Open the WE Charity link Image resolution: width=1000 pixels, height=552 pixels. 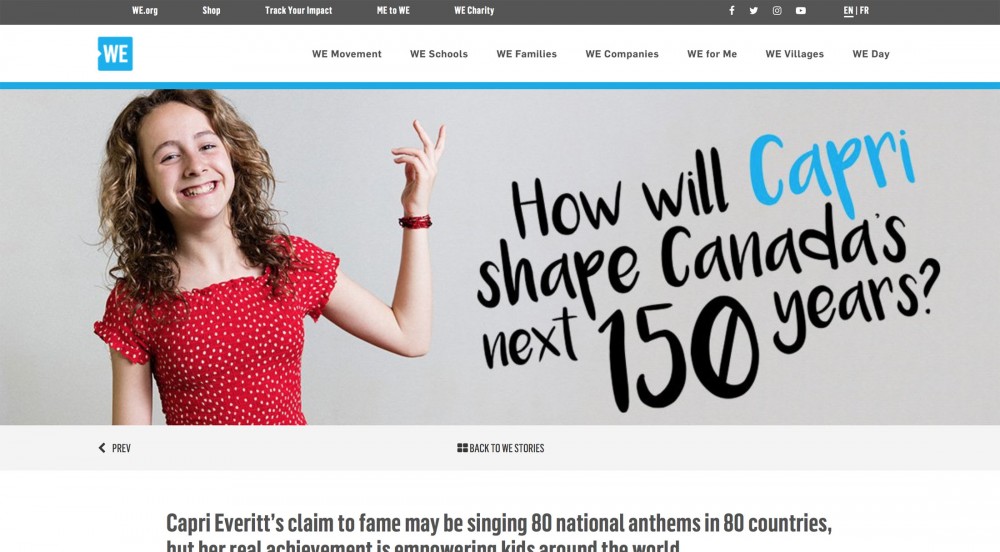pos(474,10)
